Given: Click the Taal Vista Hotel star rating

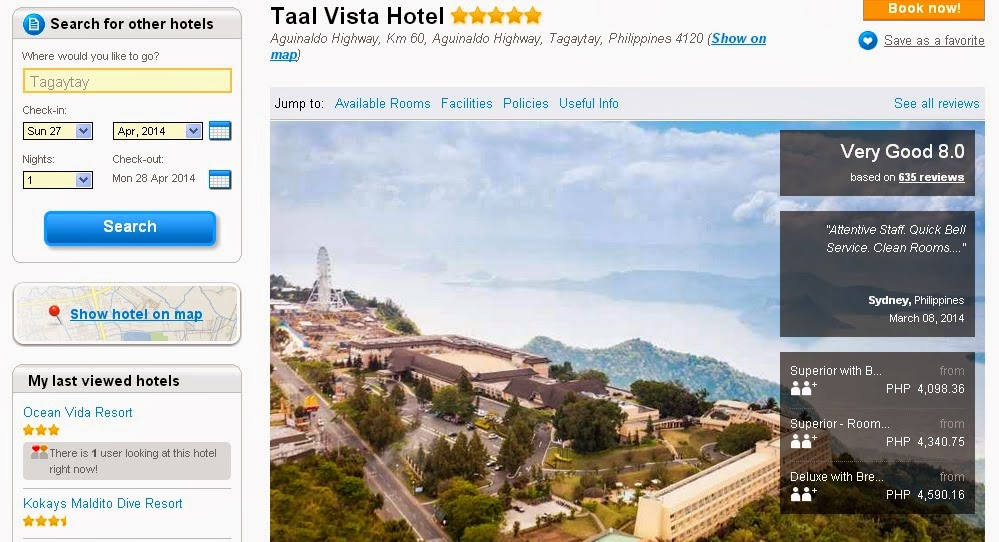Looking at the screenshot, I should click(496, 15).
